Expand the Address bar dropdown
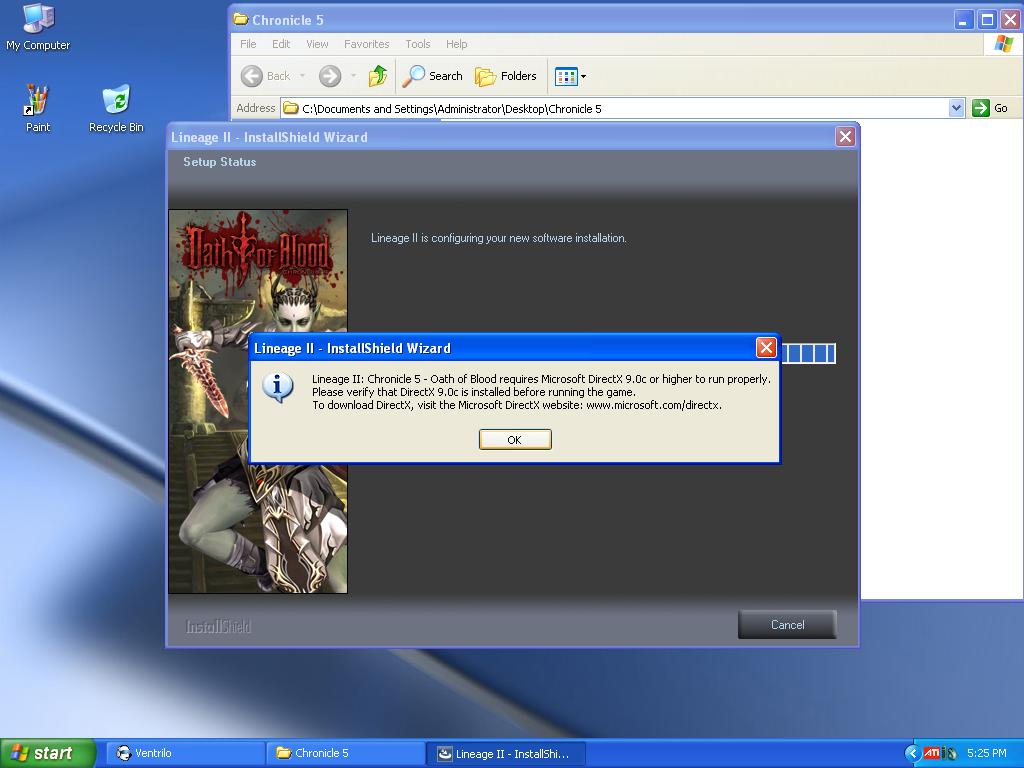 click(x=956, y=108)
